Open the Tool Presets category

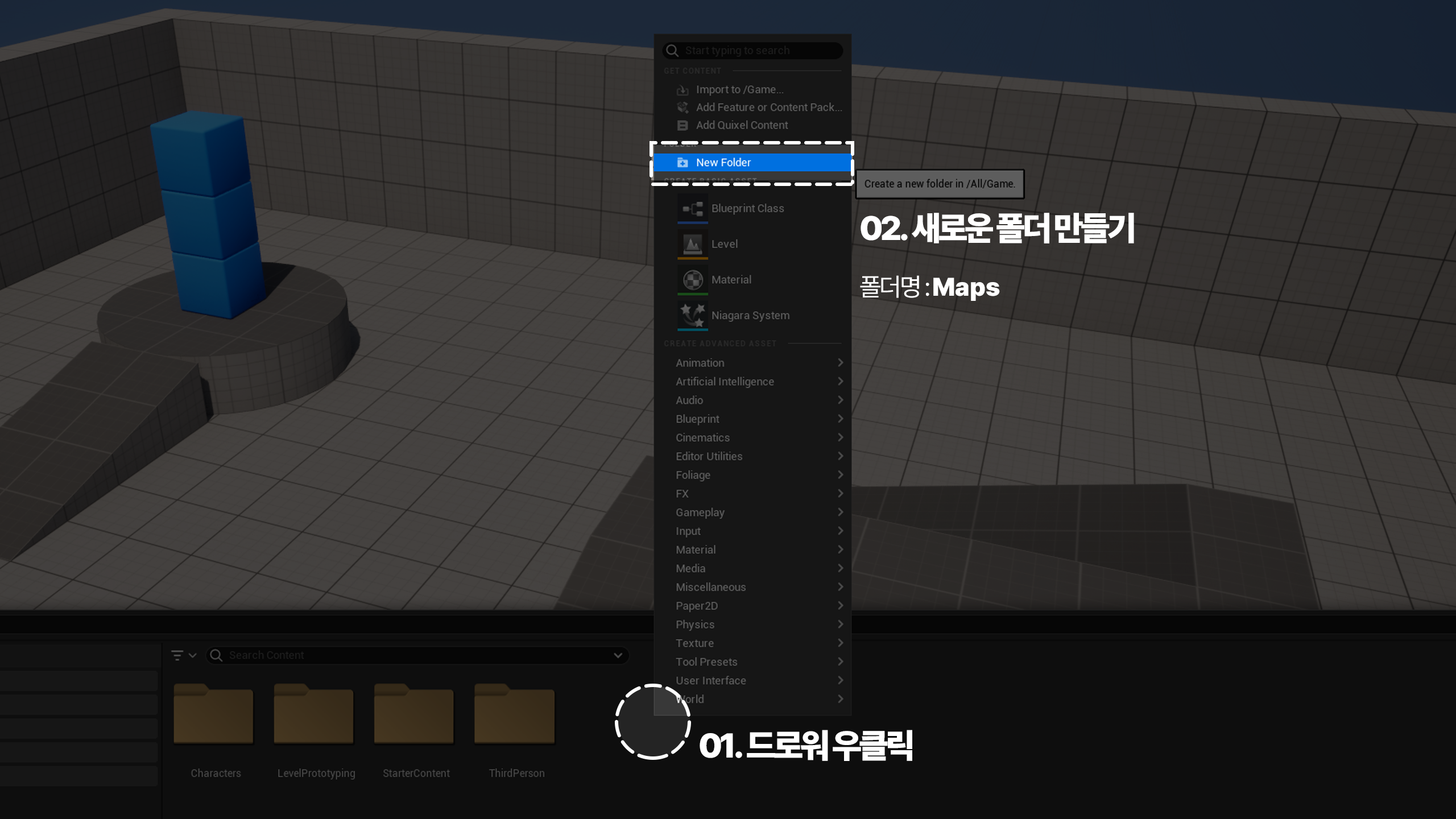coord(752,662)
